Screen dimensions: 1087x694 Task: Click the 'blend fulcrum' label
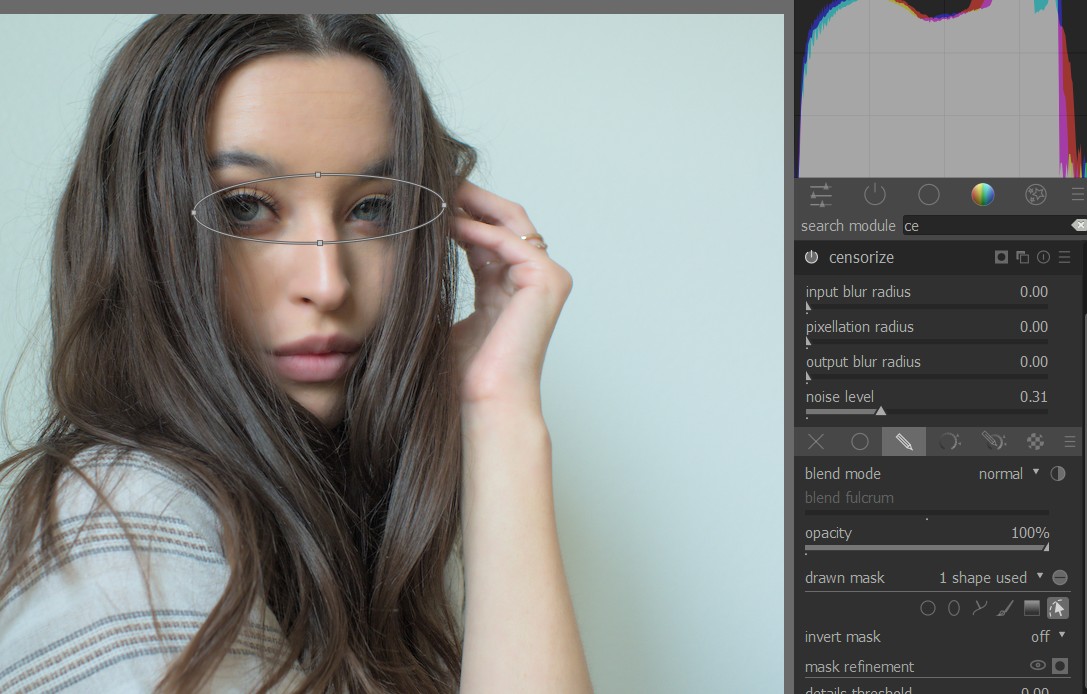coord(849,498)
